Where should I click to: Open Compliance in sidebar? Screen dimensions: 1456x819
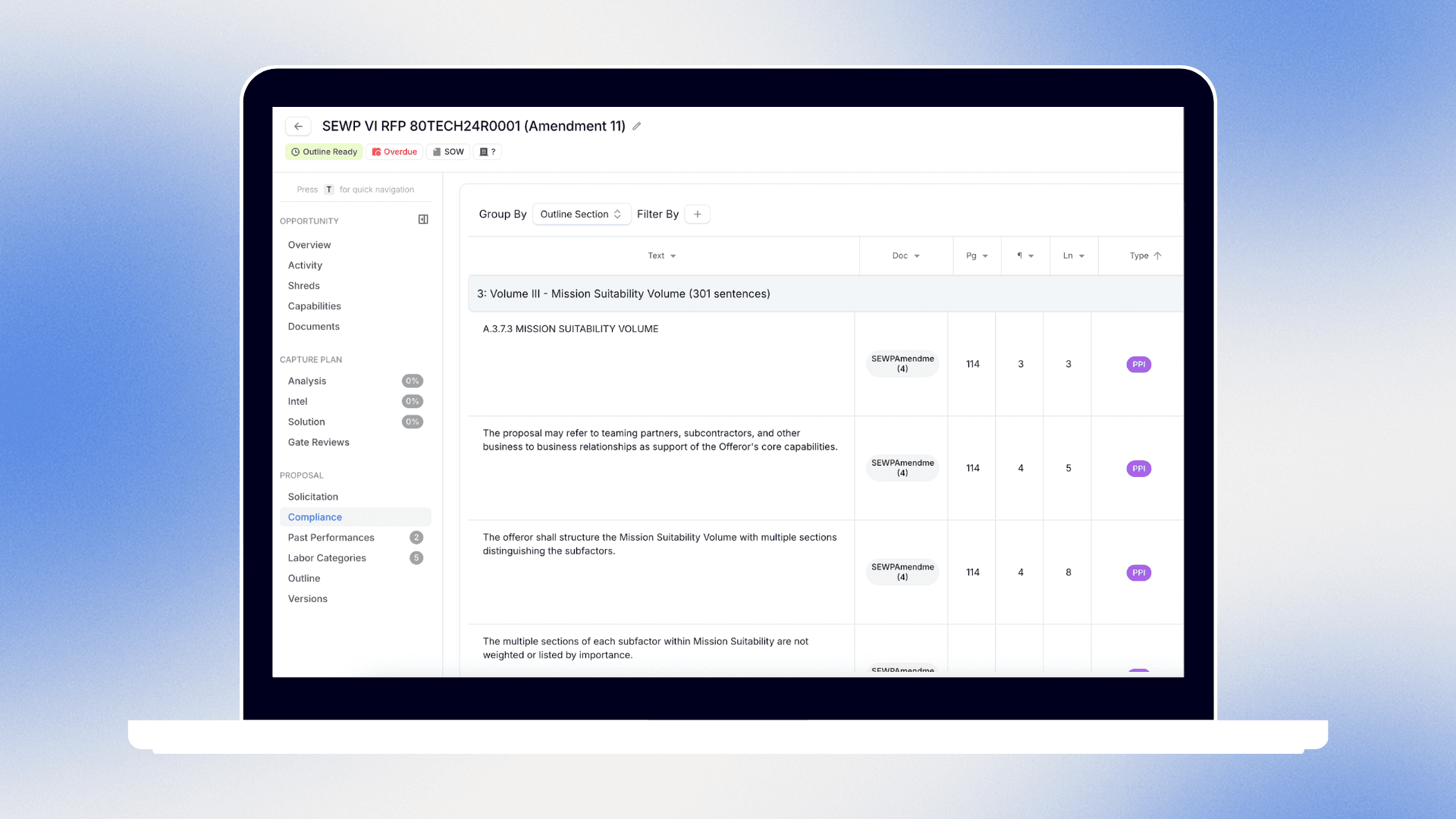click(x=315, y=517)
